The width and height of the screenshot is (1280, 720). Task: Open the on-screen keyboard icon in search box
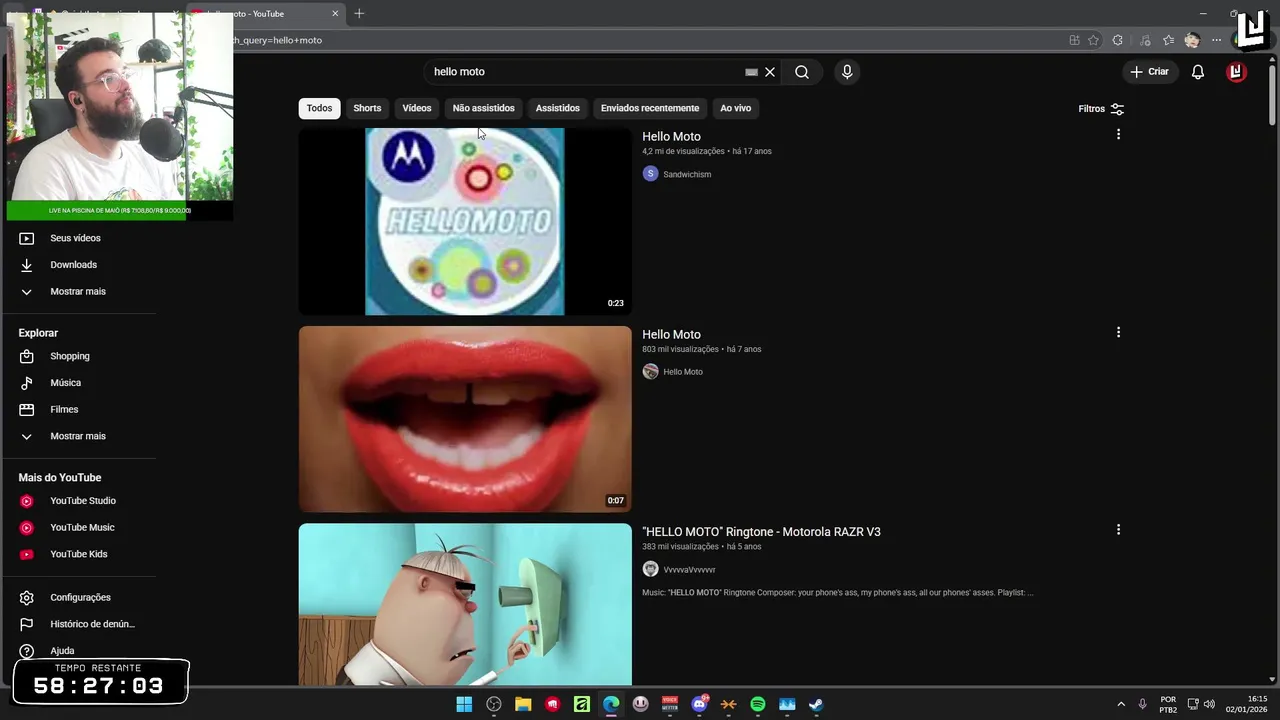pyautogui.click(x=751, y=72)
